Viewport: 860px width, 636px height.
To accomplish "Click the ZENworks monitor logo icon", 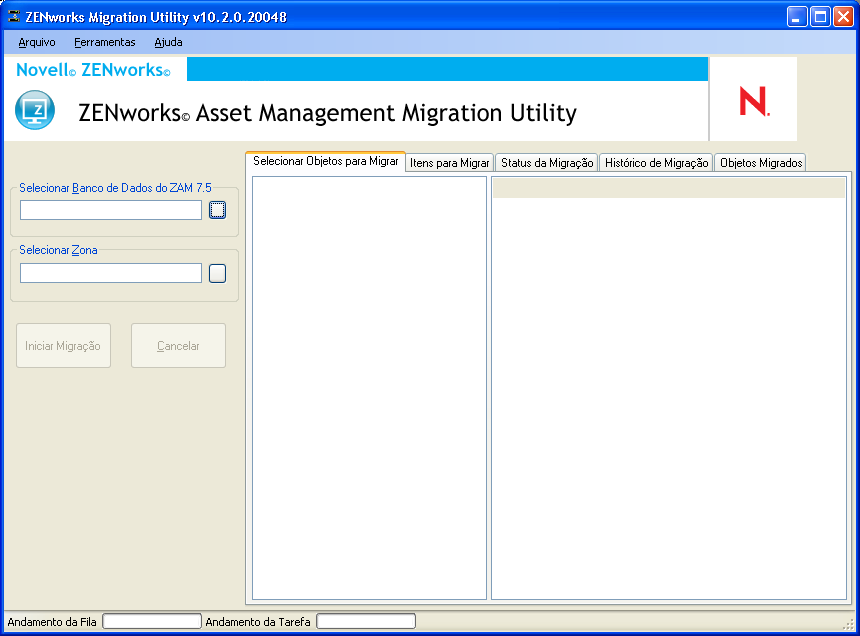I will point(35,110).
